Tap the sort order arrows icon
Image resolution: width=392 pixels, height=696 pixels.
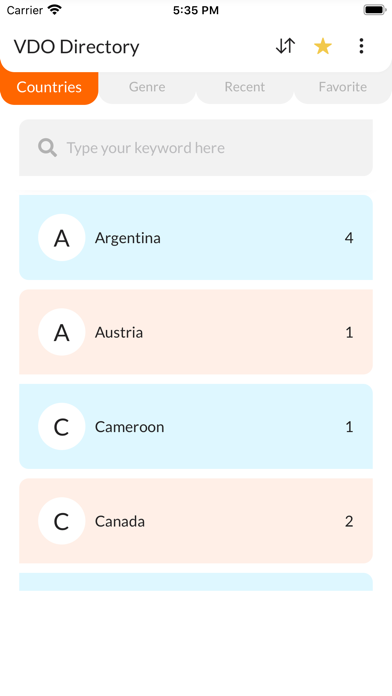pos(285,46)
